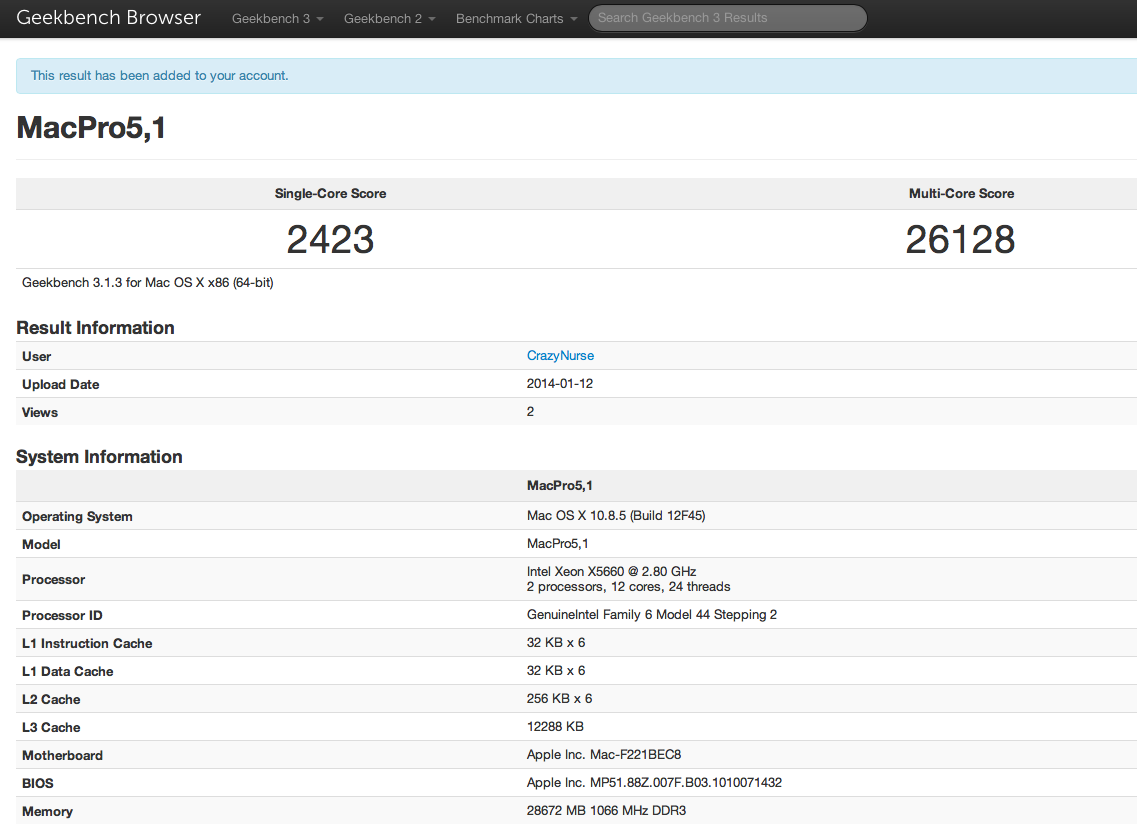The image size is (1137, 830).
Task: Select the Mac OS X 10.8.5 (Build 12F45) value
Action: tap(616, 515)
